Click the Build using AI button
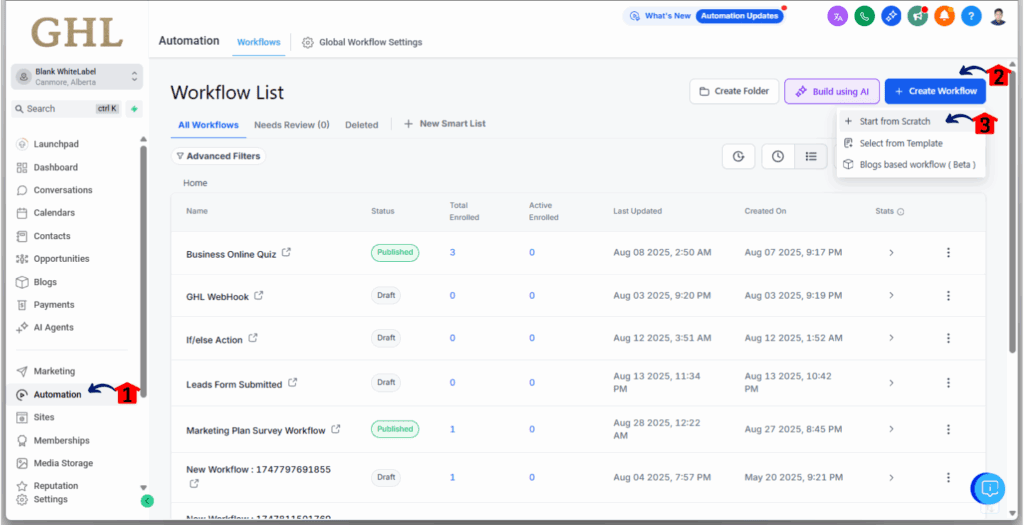 [x=832, y=91]
